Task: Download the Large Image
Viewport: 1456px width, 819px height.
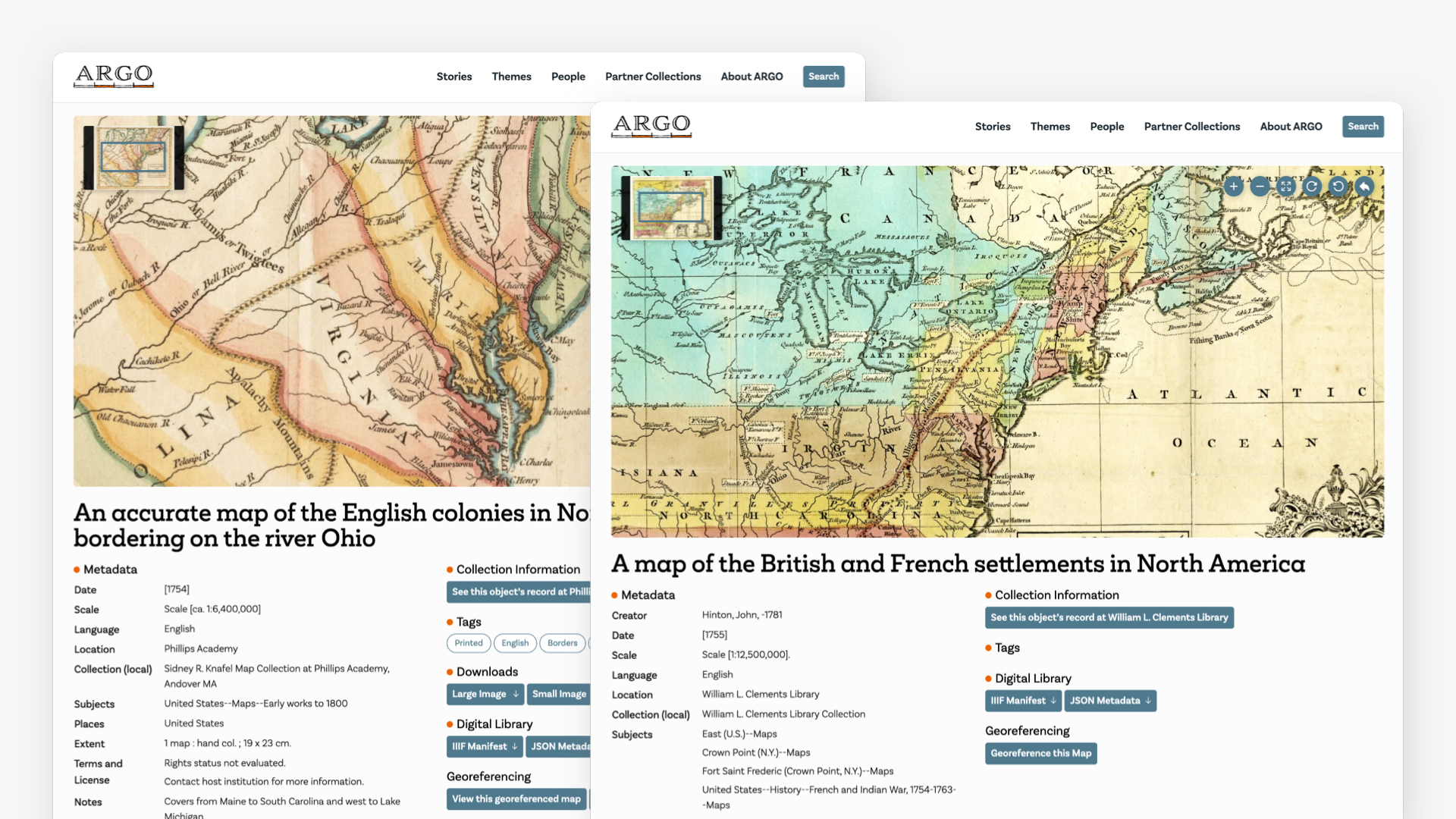Action: click(485, 694)
